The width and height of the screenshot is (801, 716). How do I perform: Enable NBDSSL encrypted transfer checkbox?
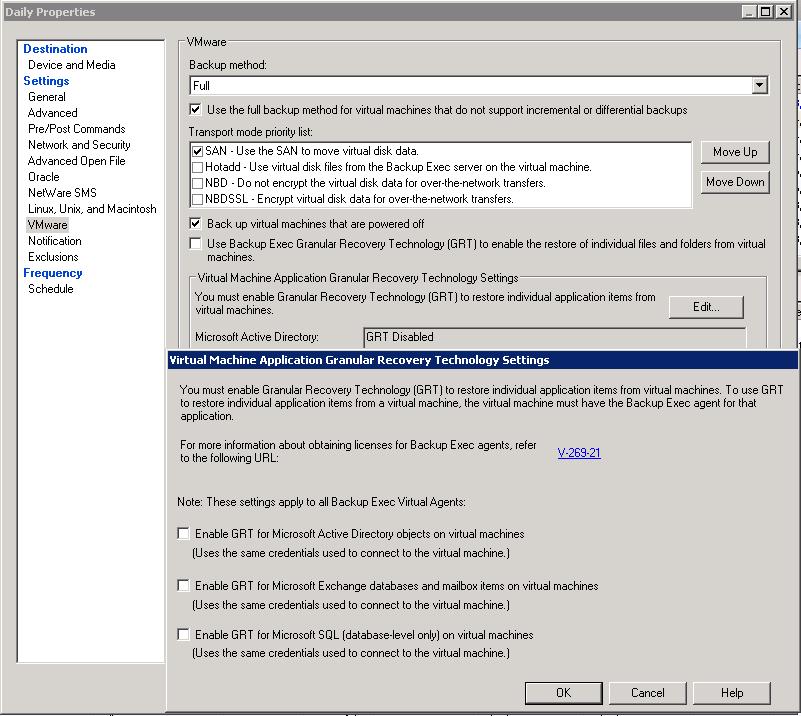click(x=197, y=199)
